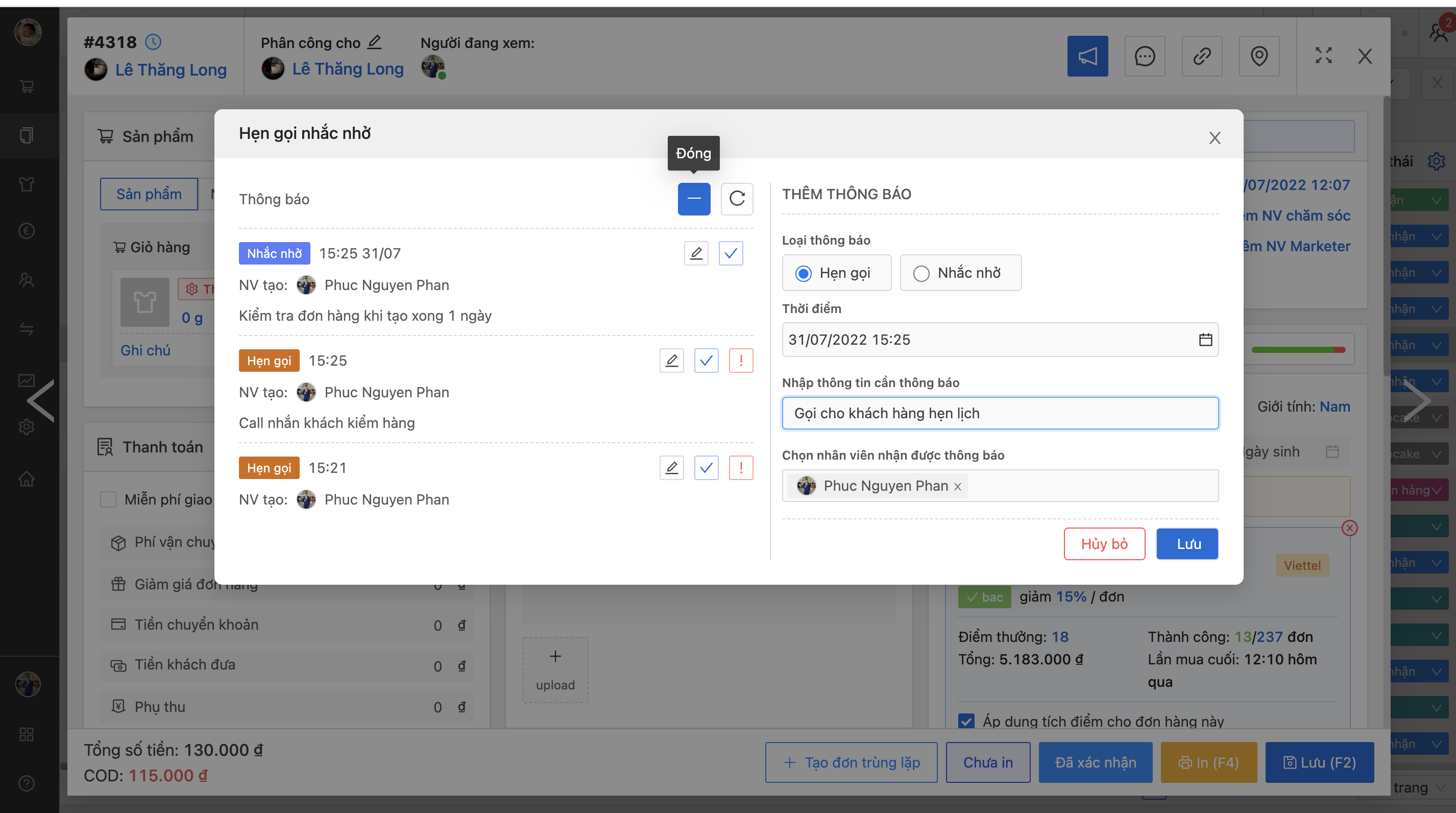This screenshot has height=813, width=1456.
Task: Click the link chain icon
Action: (1202, 56)
